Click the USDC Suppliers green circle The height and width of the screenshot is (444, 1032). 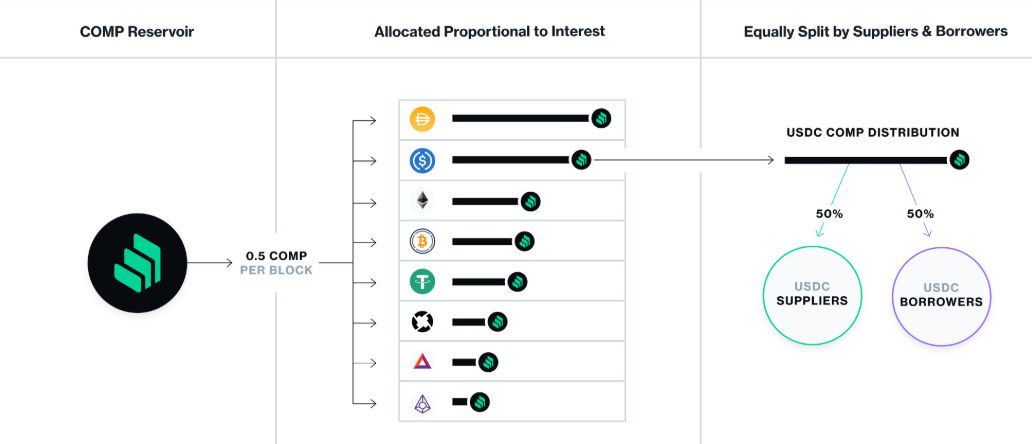812,293
